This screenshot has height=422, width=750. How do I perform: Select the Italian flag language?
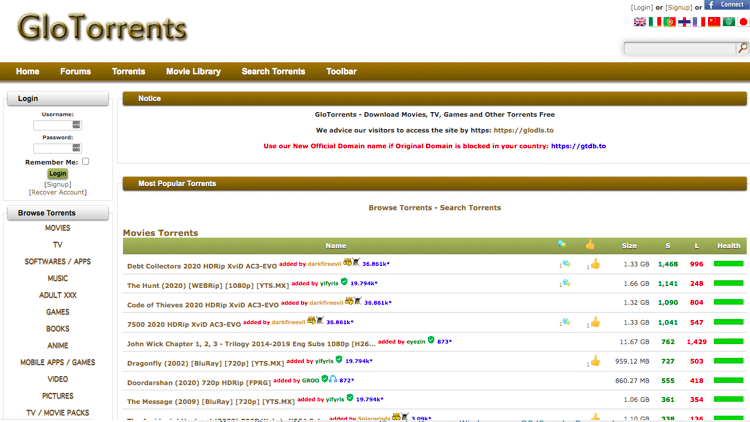click(x=655, y=22)
